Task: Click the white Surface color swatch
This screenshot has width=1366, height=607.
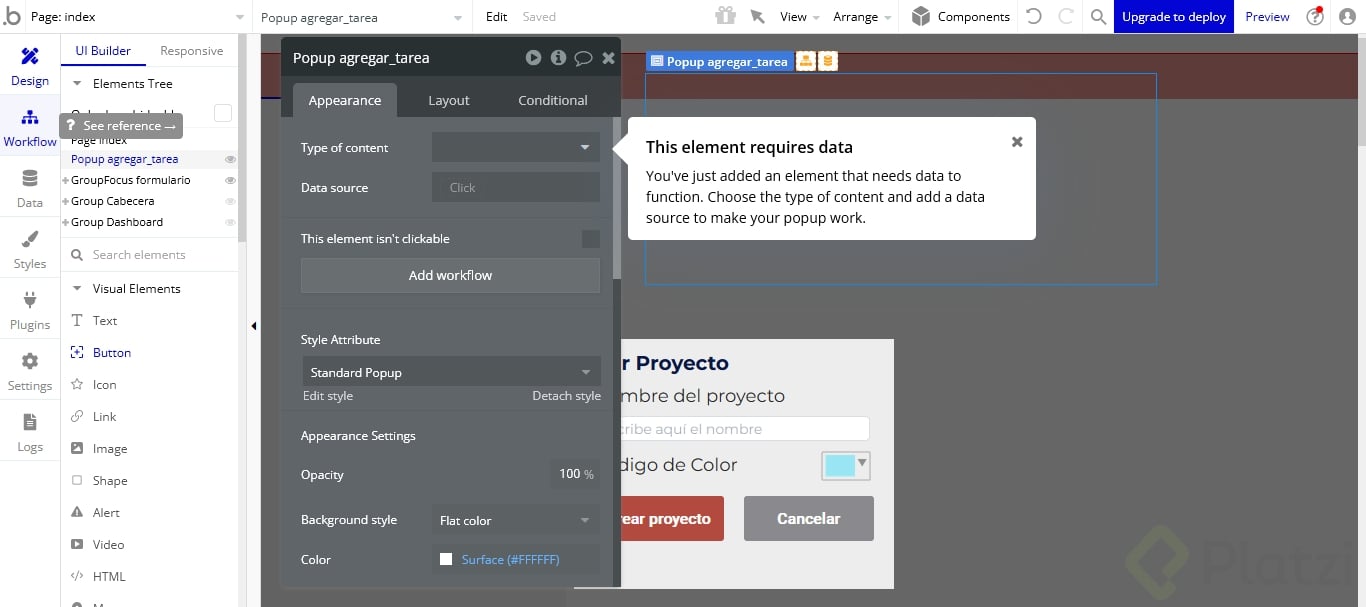Action: (x=446, y=559)
